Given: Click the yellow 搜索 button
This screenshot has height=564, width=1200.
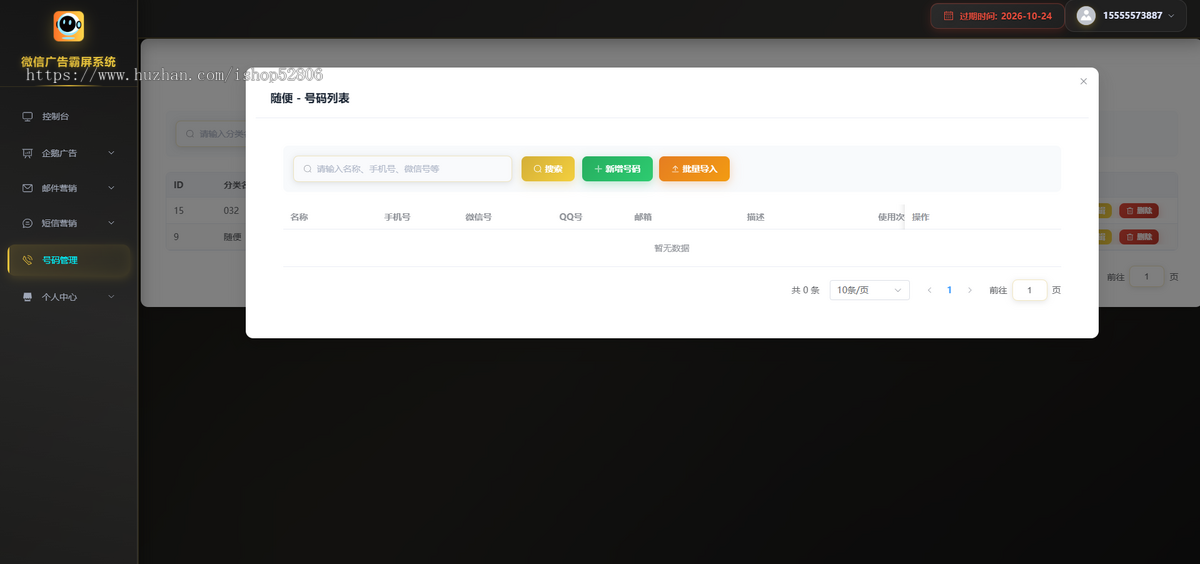Looking at the screenshot, I should pyautogui.click(x=548, y=169).
